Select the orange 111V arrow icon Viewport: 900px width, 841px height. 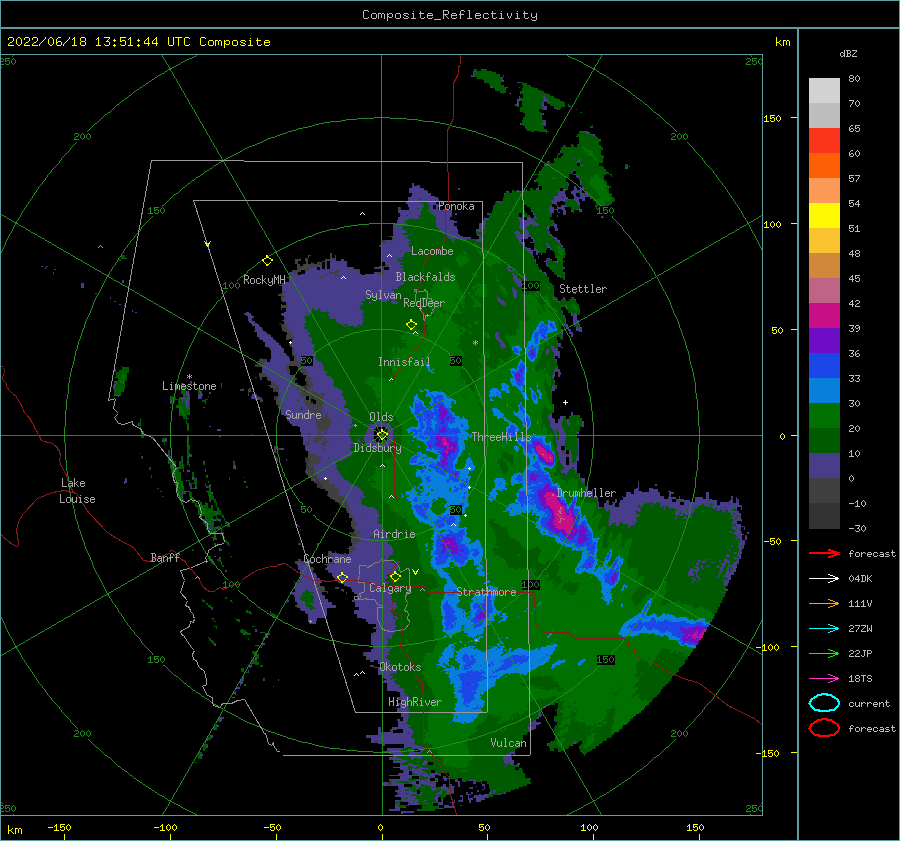pyautogui.click(x=824, y=603)
